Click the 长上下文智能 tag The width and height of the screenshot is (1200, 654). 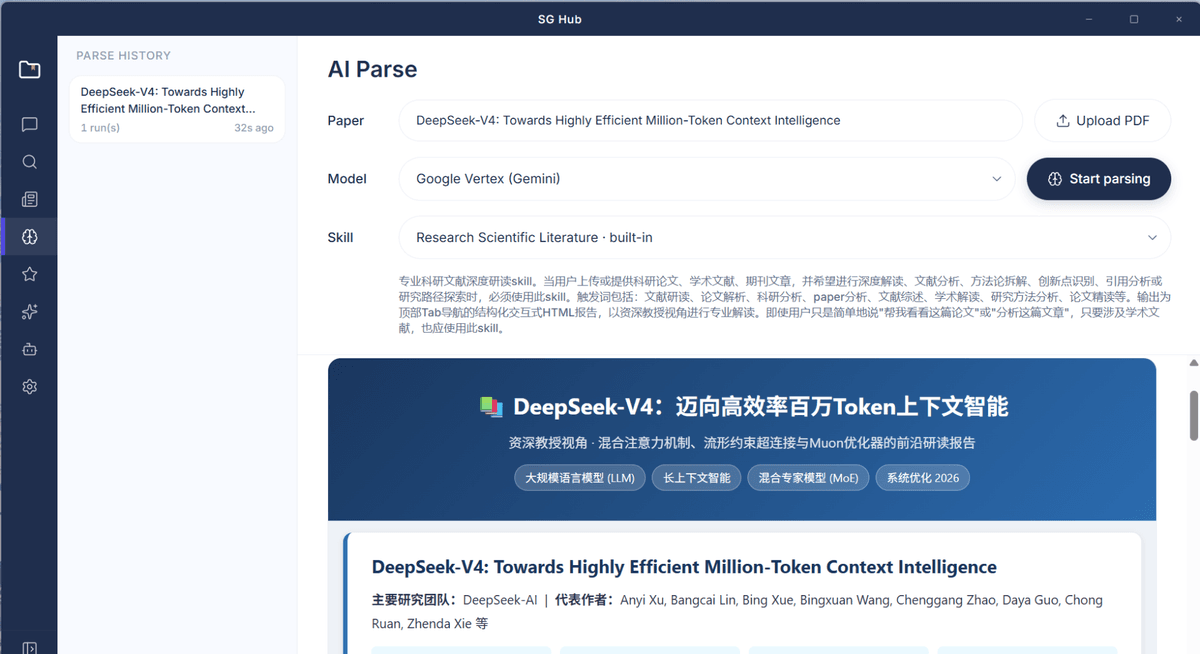coord(697,478)
